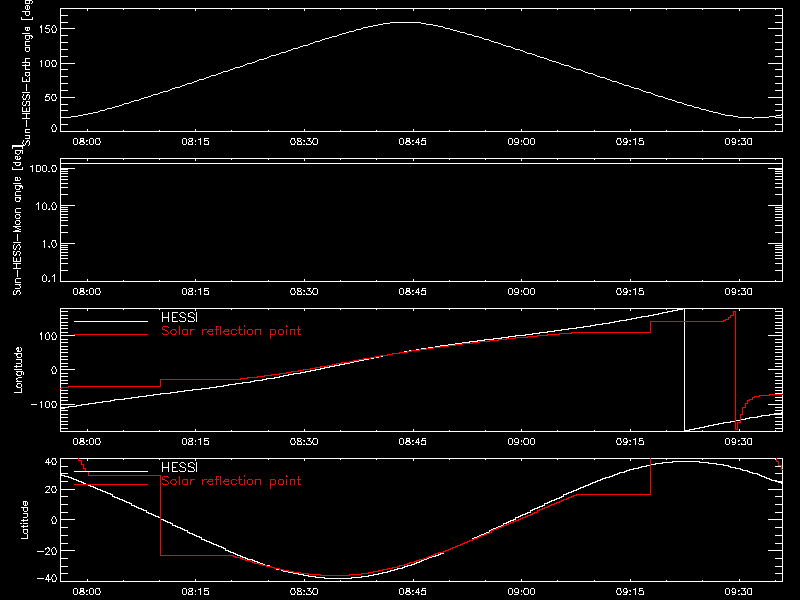Select 08:15 below the Latitude plot
This screenshot has width=800, height=600.
coord(195,592)
